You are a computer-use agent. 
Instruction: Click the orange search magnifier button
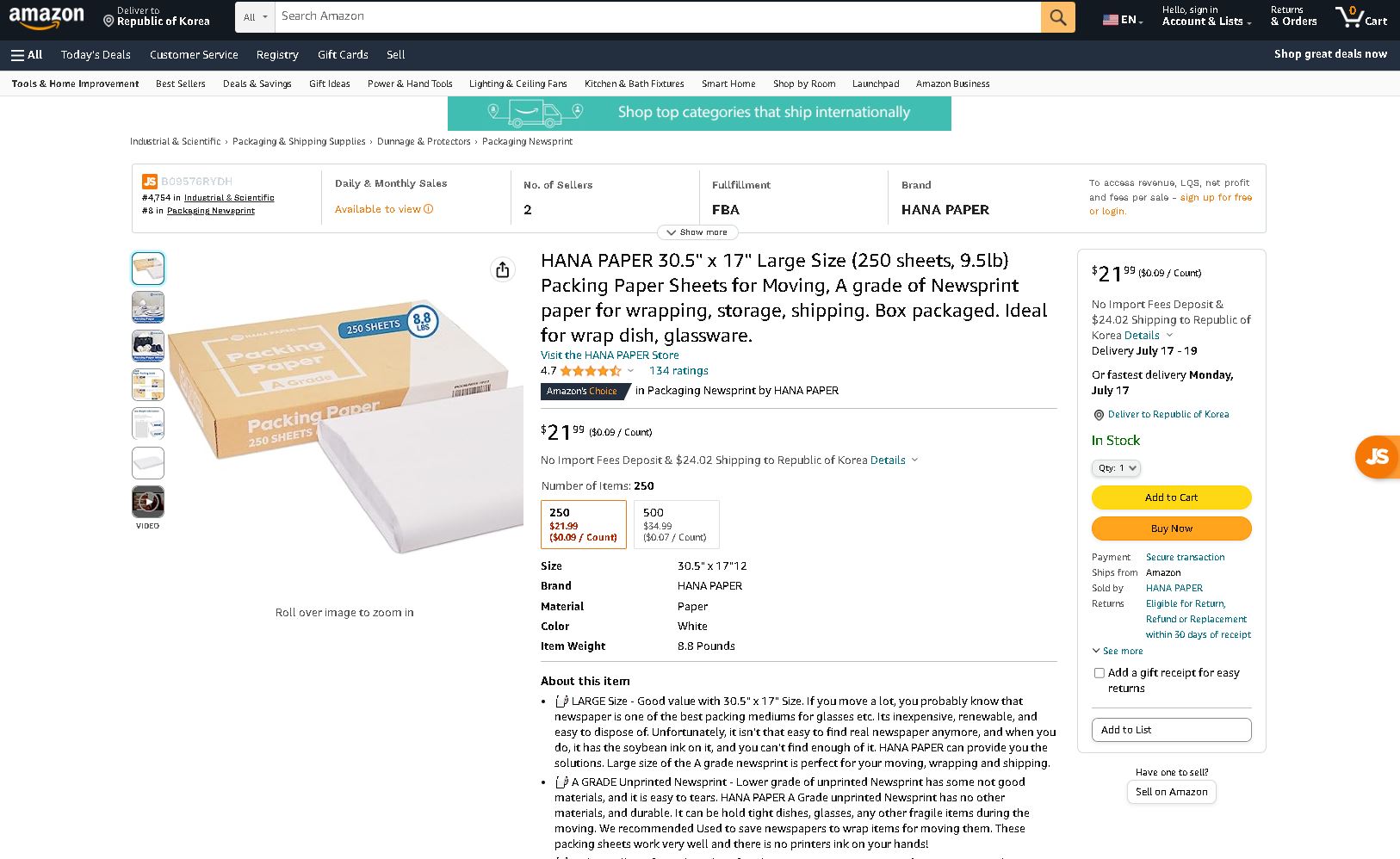(1057, 16)
